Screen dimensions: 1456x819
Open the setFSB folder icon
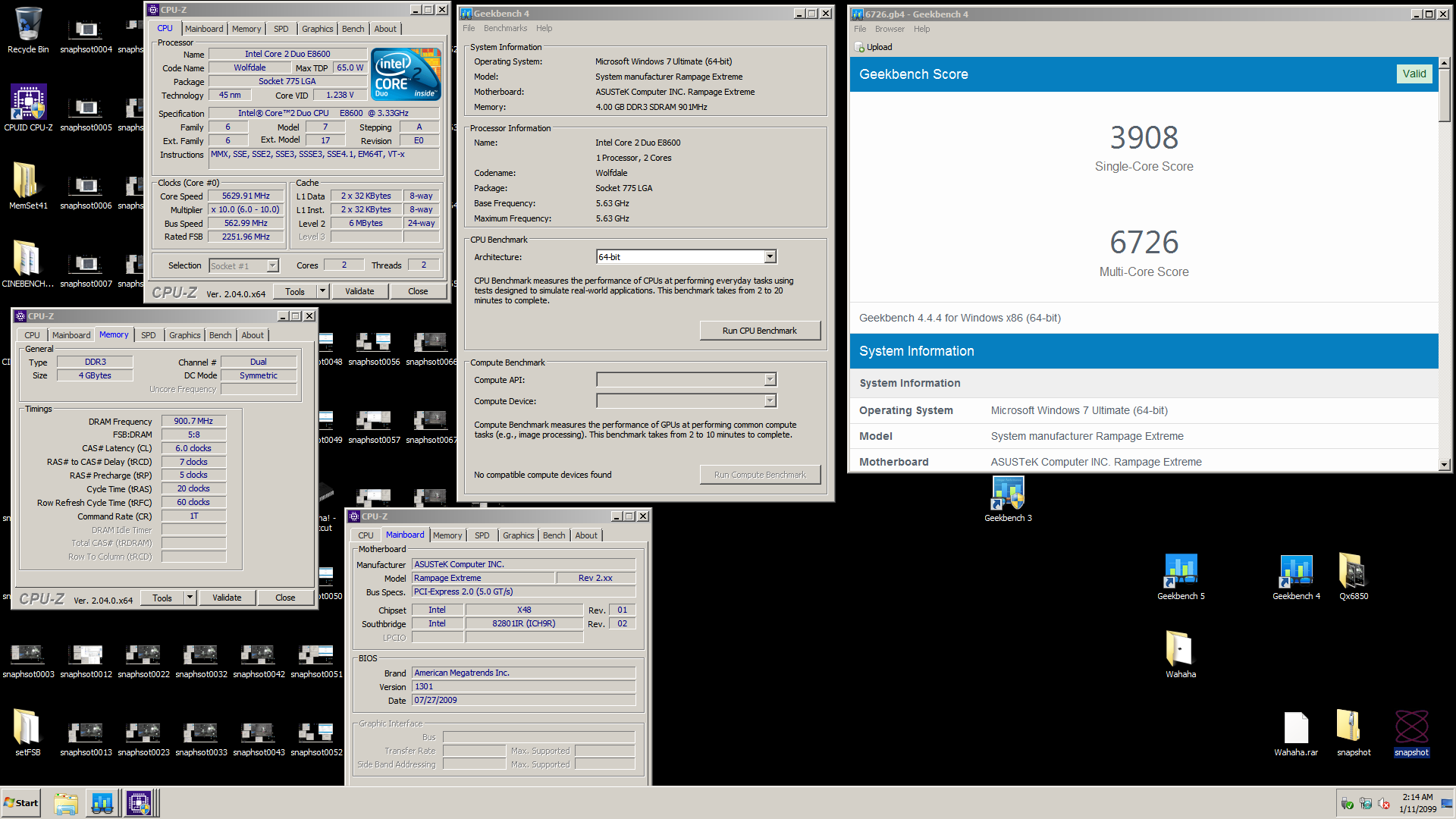point(28,733)
